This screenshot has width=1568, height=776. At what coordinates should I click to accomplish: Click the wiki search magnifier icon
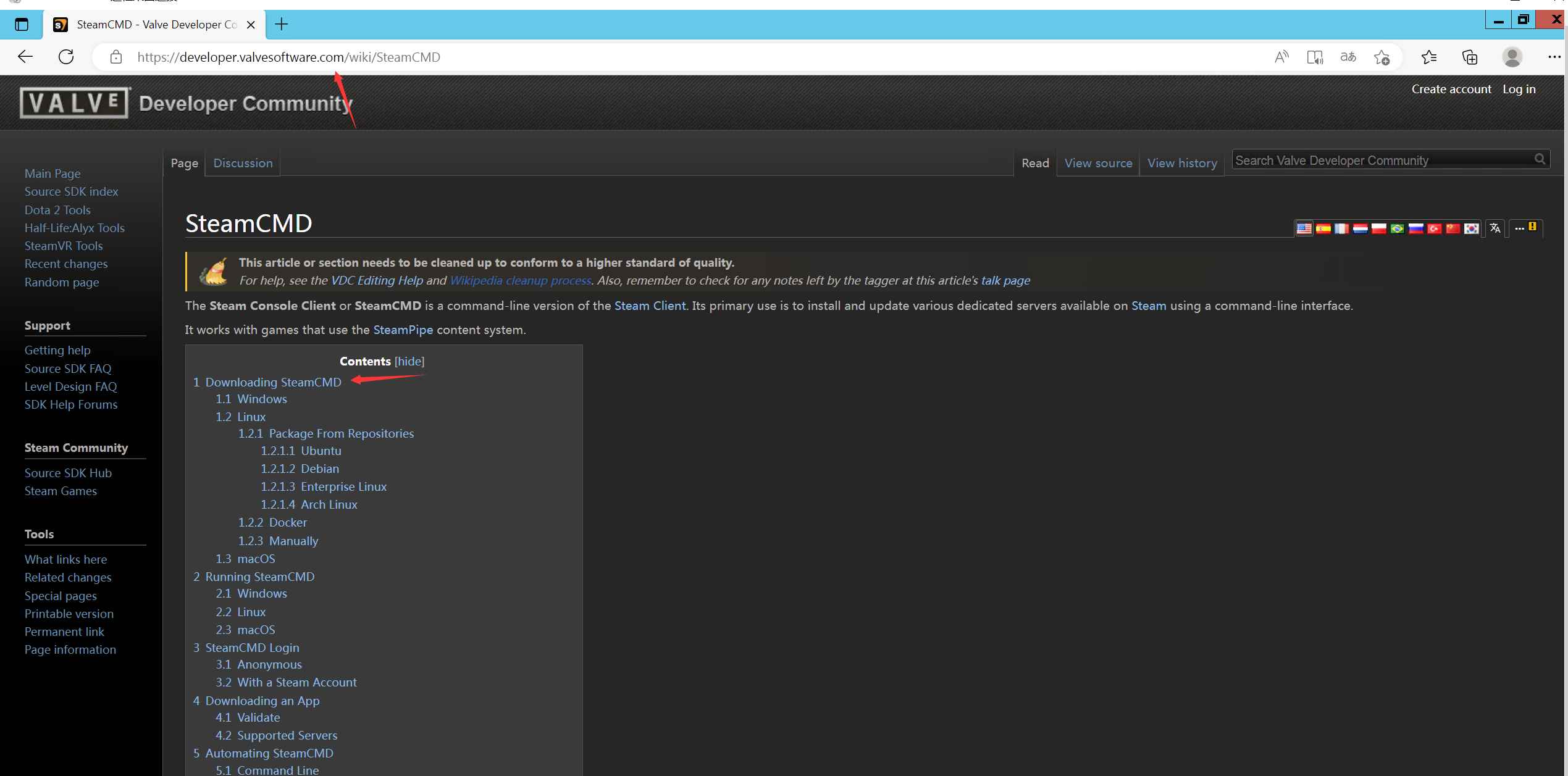1540,159
